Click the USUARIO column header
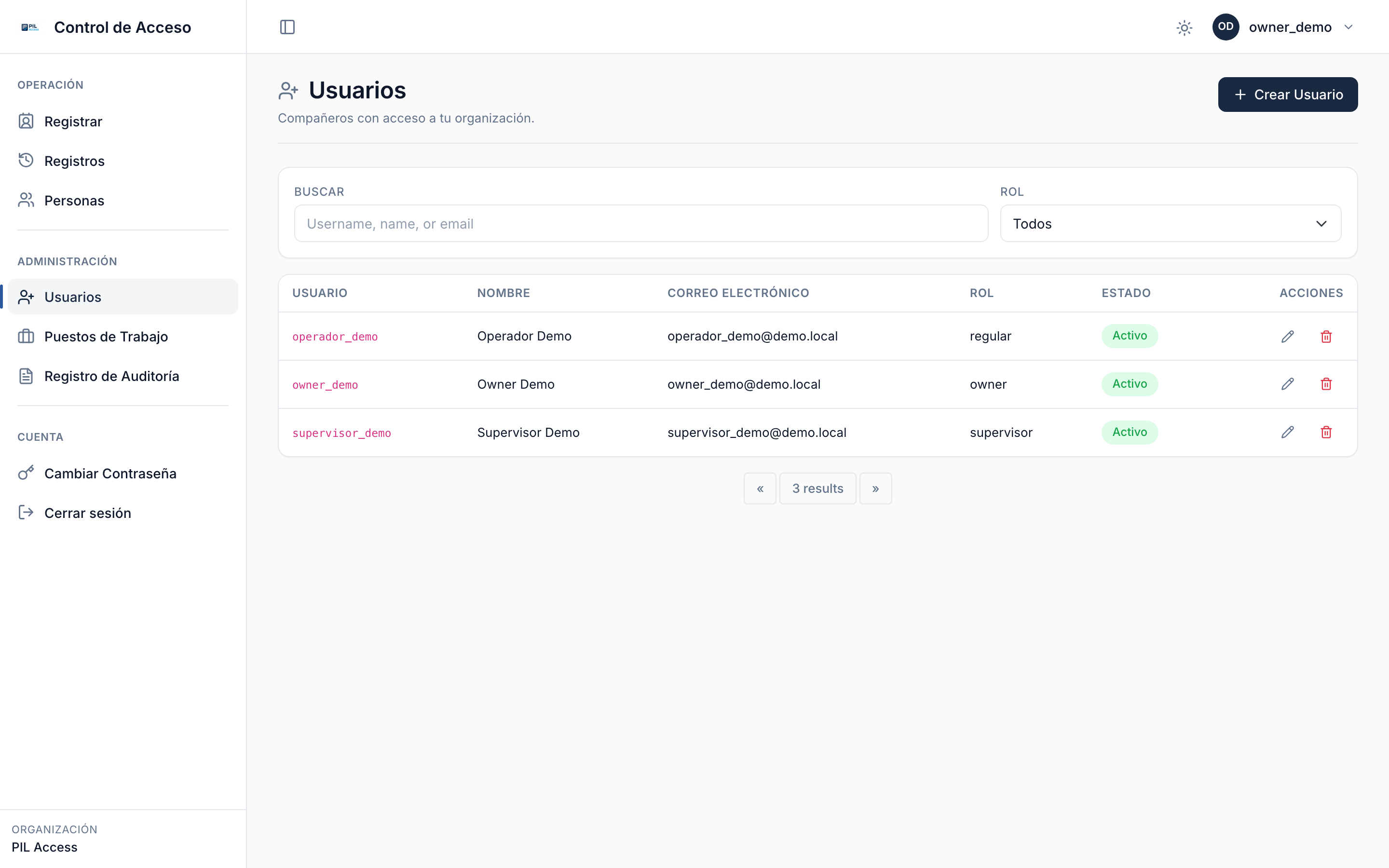The width and height of the screenshot is (1389, 868). [x=320, y=293]
